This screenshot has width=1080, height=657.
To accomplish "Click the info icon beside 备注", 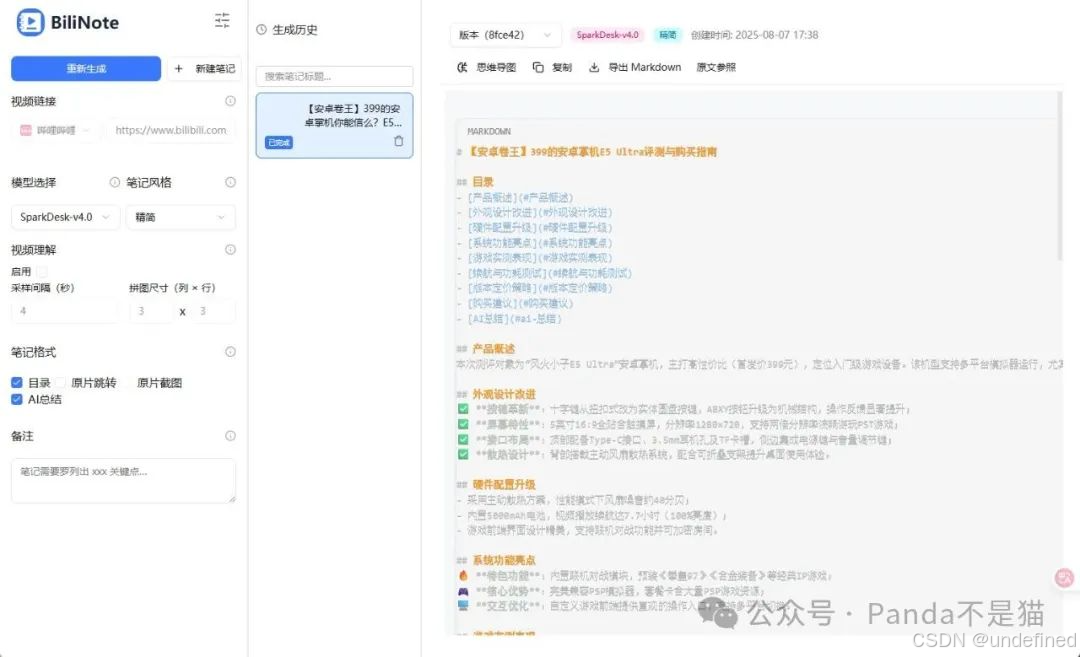I will pyautogui.click(x=231, y=435).
